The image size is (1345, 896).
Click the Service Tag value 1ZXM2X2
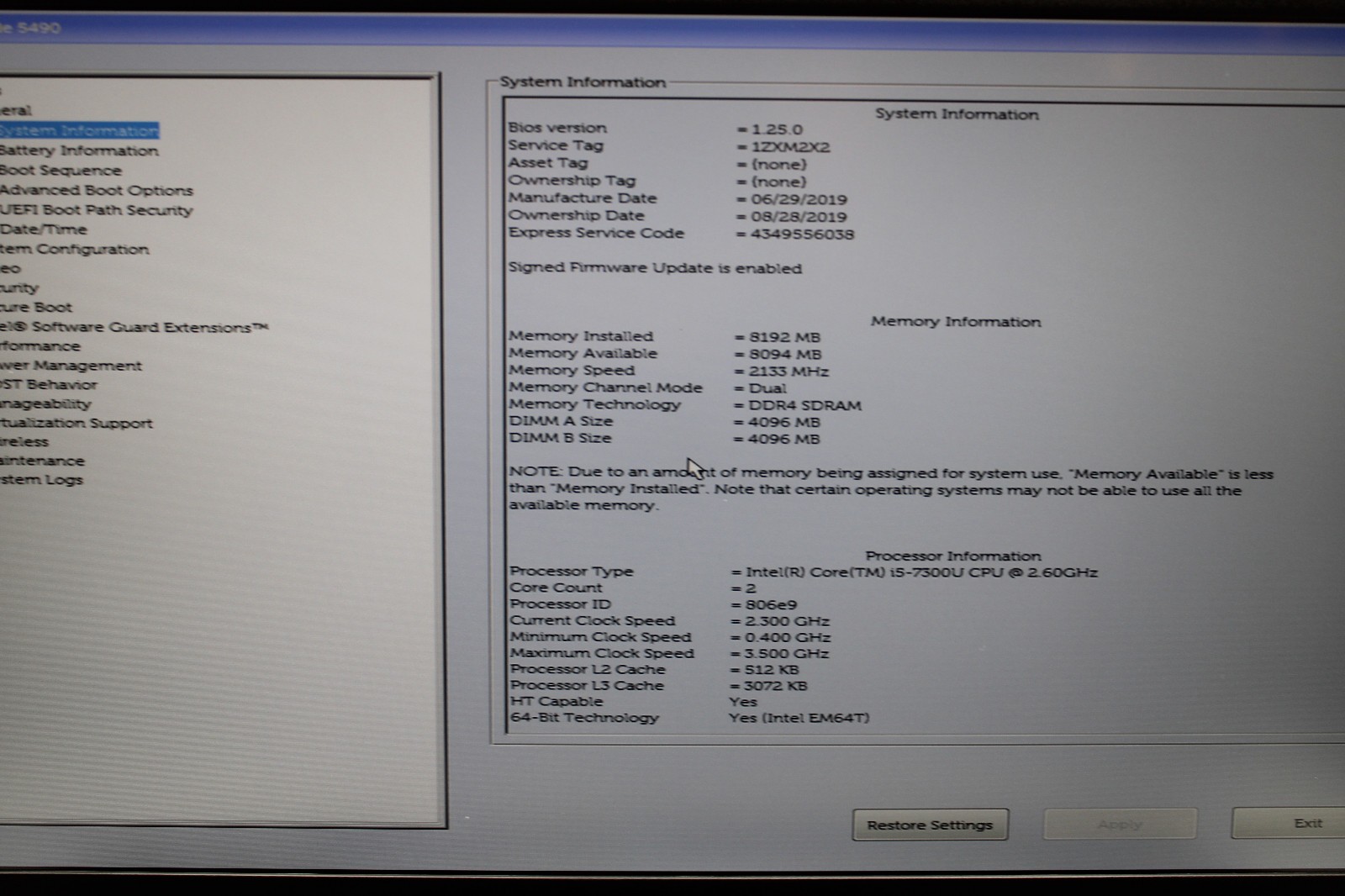[790, 147]
